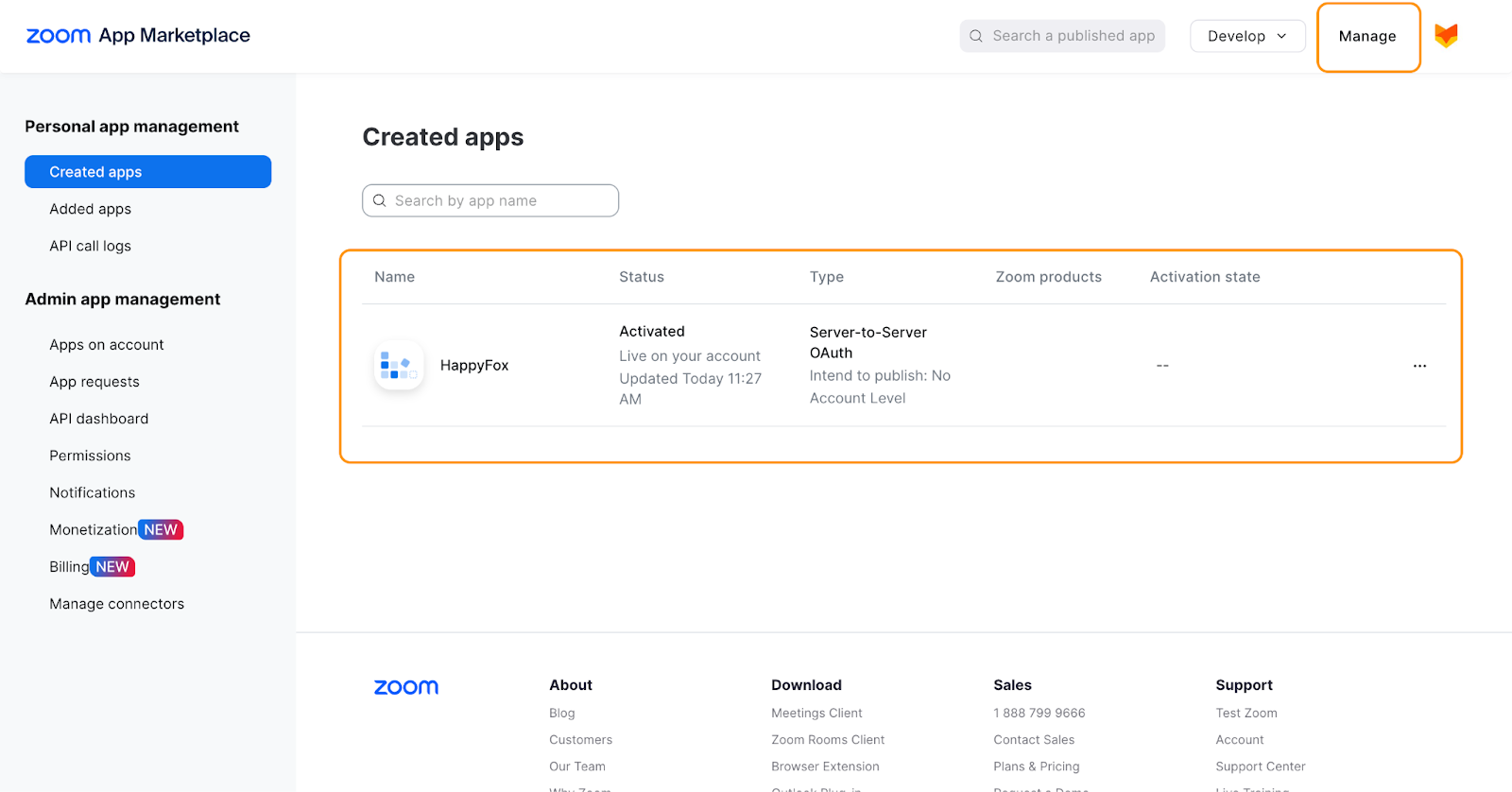Click the magnifier icon in published app search
The height and width of the screenshot is (792, 1512).
tap(976, 36)
